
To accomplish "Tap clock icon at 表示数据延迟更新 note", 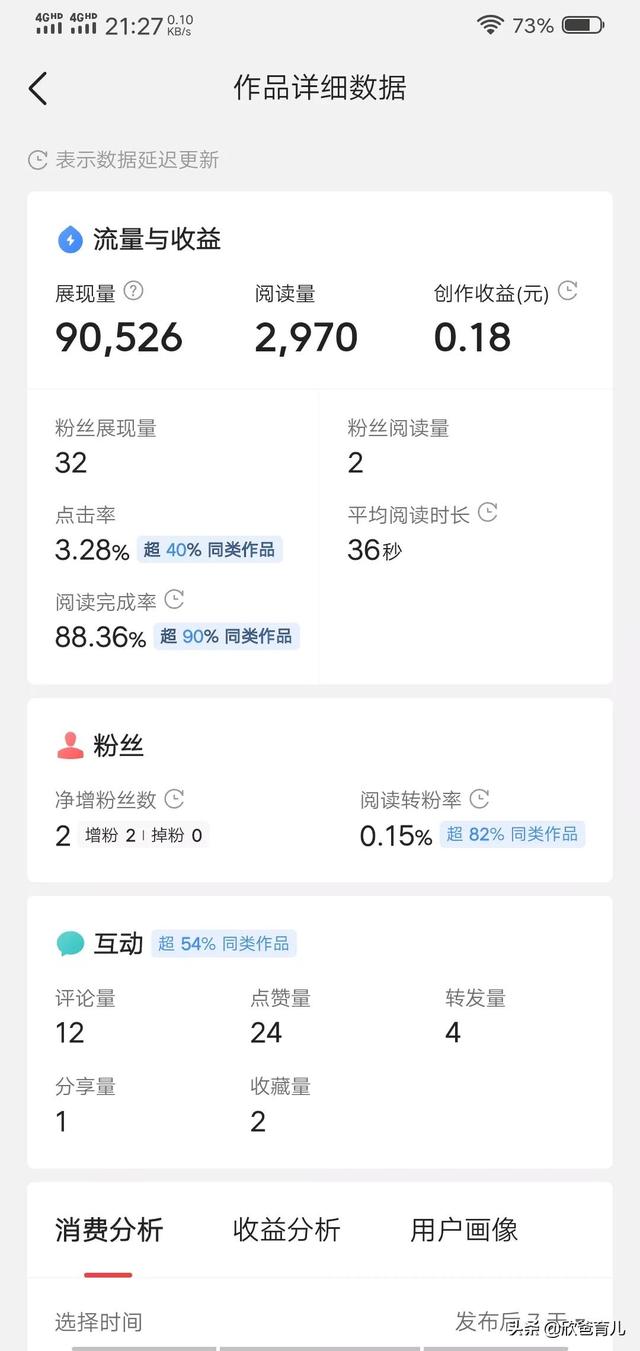I will tap(38, 160).
